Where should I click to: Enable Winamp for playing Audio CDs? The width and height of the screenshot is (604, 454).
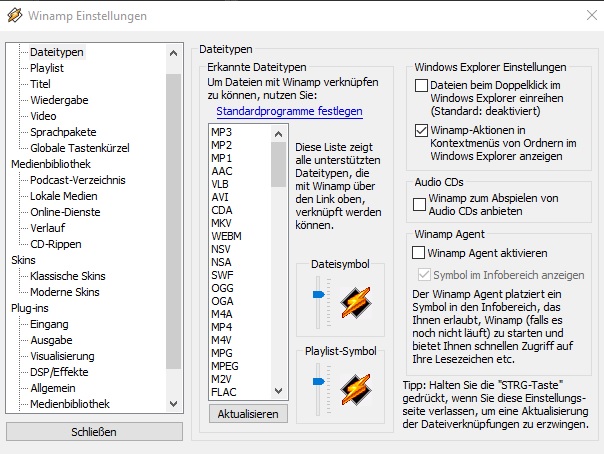pyautogui.click(x=419, y=204)
